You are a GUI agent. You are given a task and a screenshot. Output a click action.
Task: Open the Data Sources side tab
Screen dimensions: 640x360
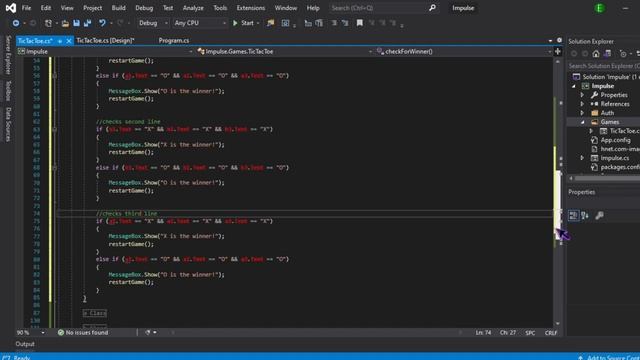[8, 124]
